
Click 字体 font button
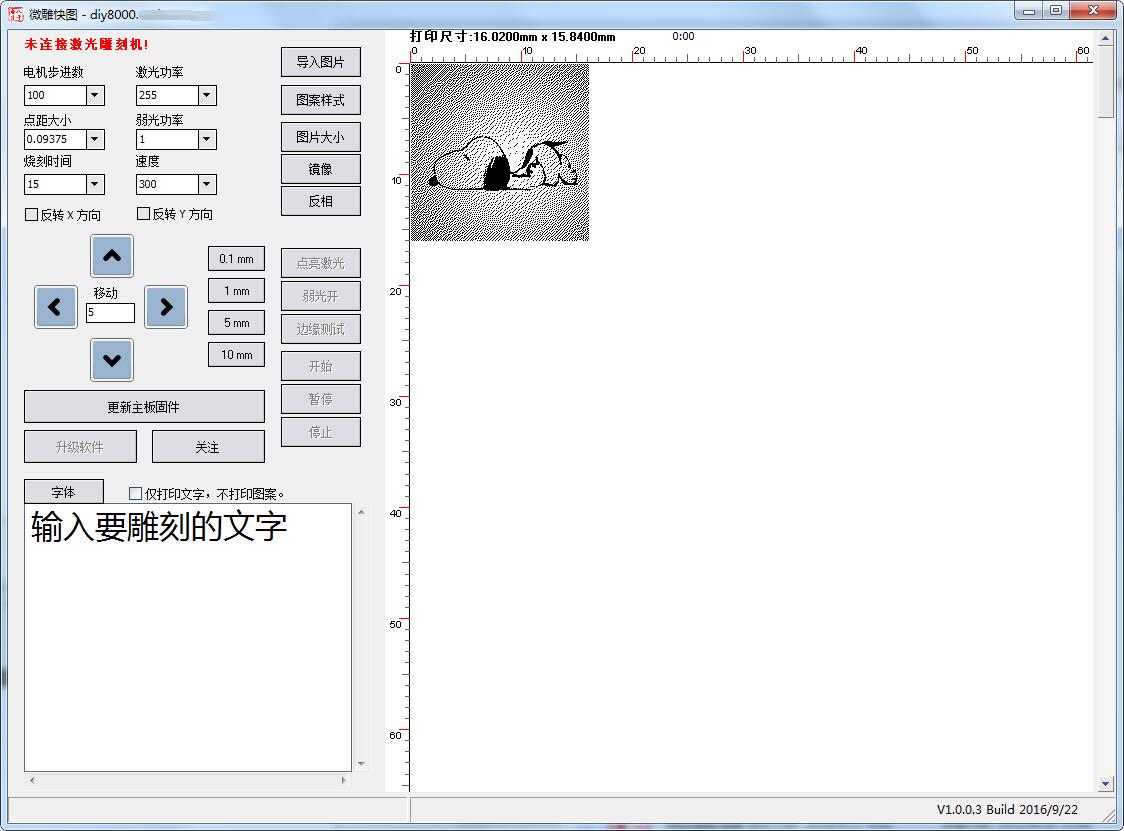coord(64,492)
